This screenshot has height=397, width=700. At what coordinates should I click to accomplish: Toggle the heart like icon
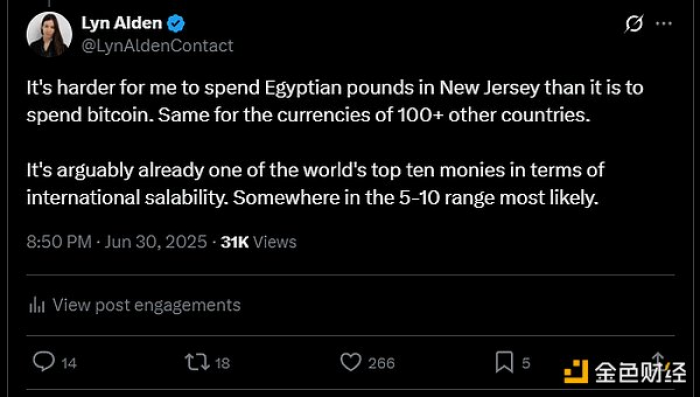[x=351, y=362]
